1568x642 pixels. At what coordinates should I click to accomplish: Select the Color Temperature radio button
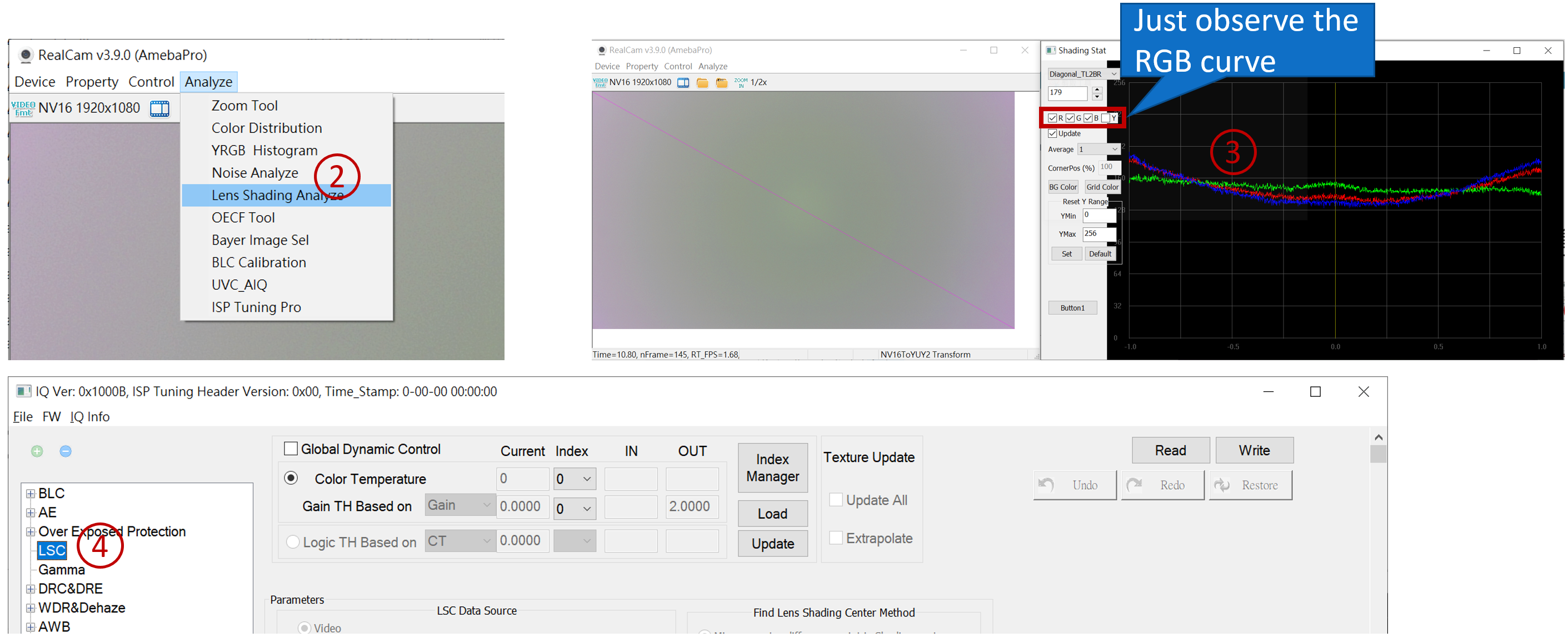[291, 478]
